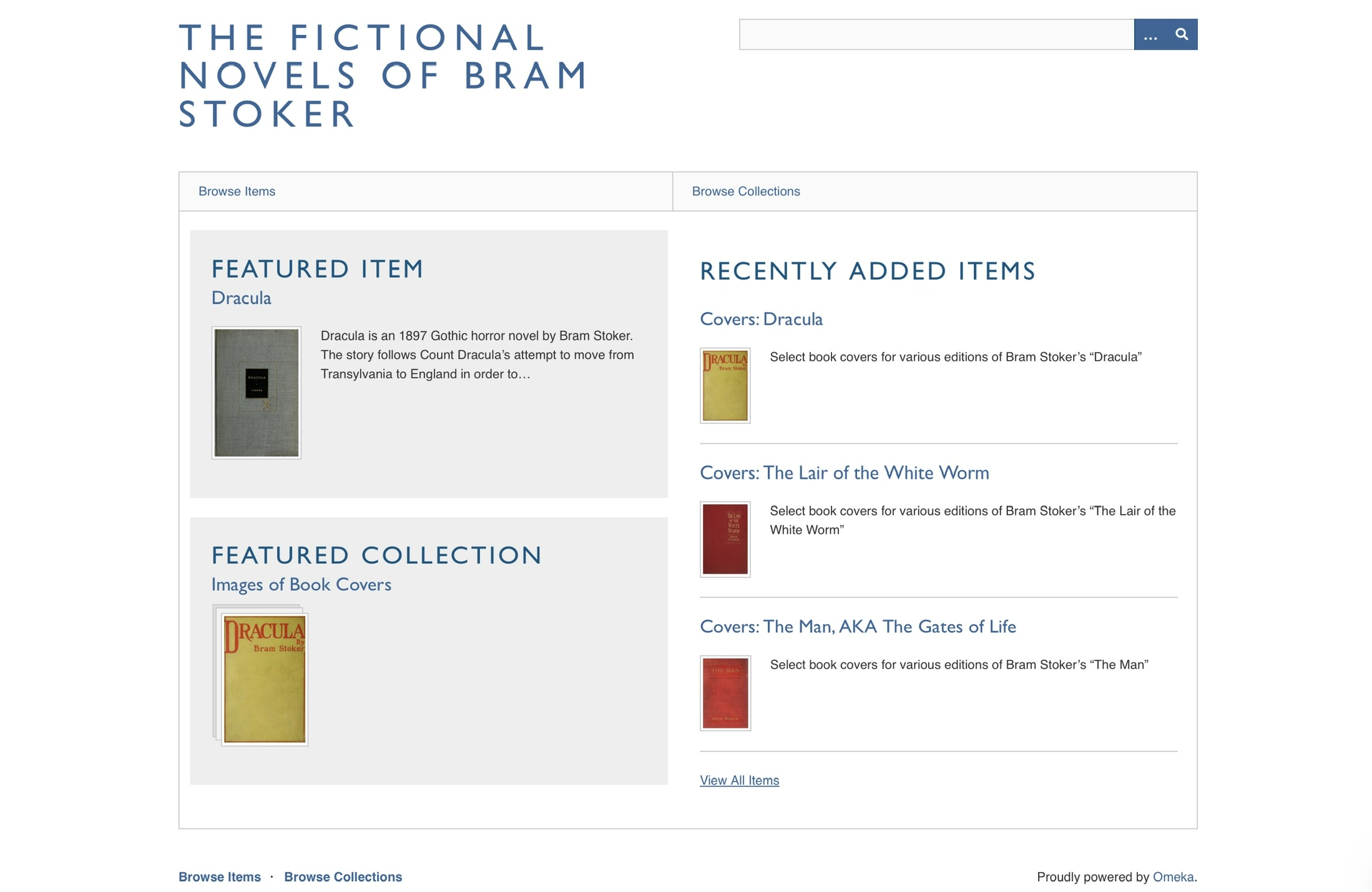The height and width of the screenshot is (892, 1372).
Task: Visit the Omeka link in the footer
Action: click(x=1171, y=876)
